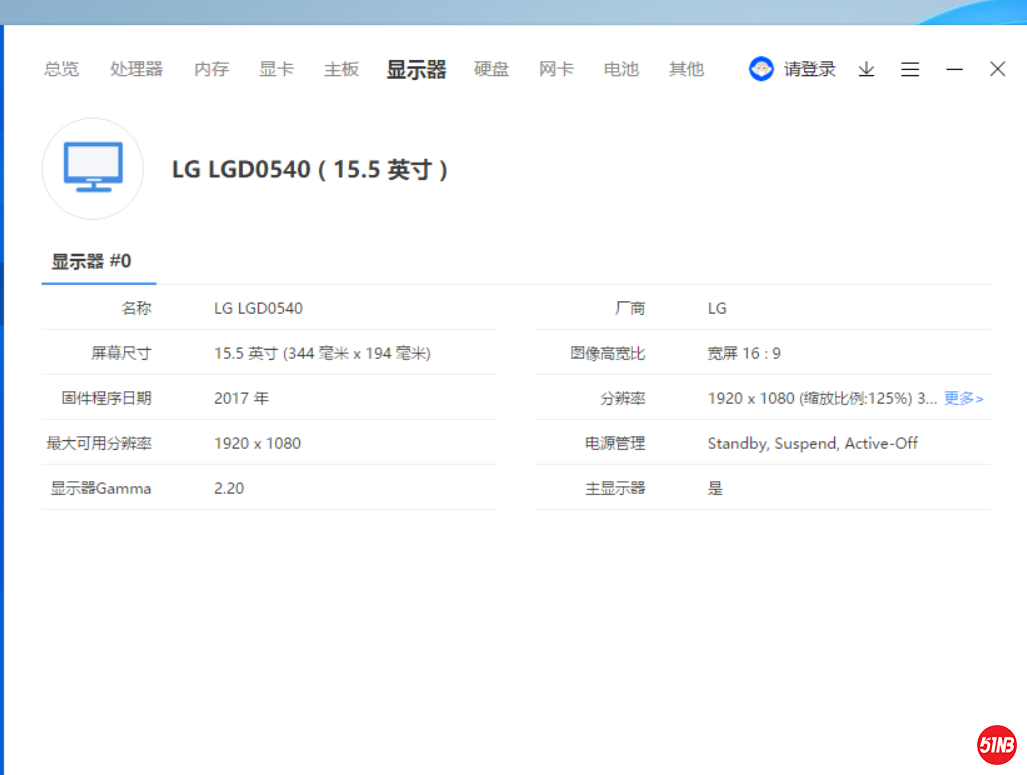Screen dimensions: 1027x775
Task: Close the hardware info window
Action: (x=997, y=69)
